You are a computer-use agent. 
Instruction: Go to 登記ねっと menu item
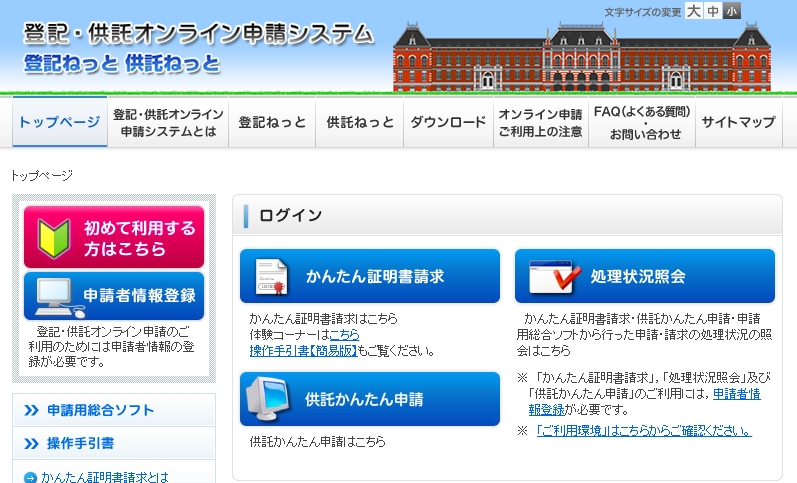pos(272,123)
